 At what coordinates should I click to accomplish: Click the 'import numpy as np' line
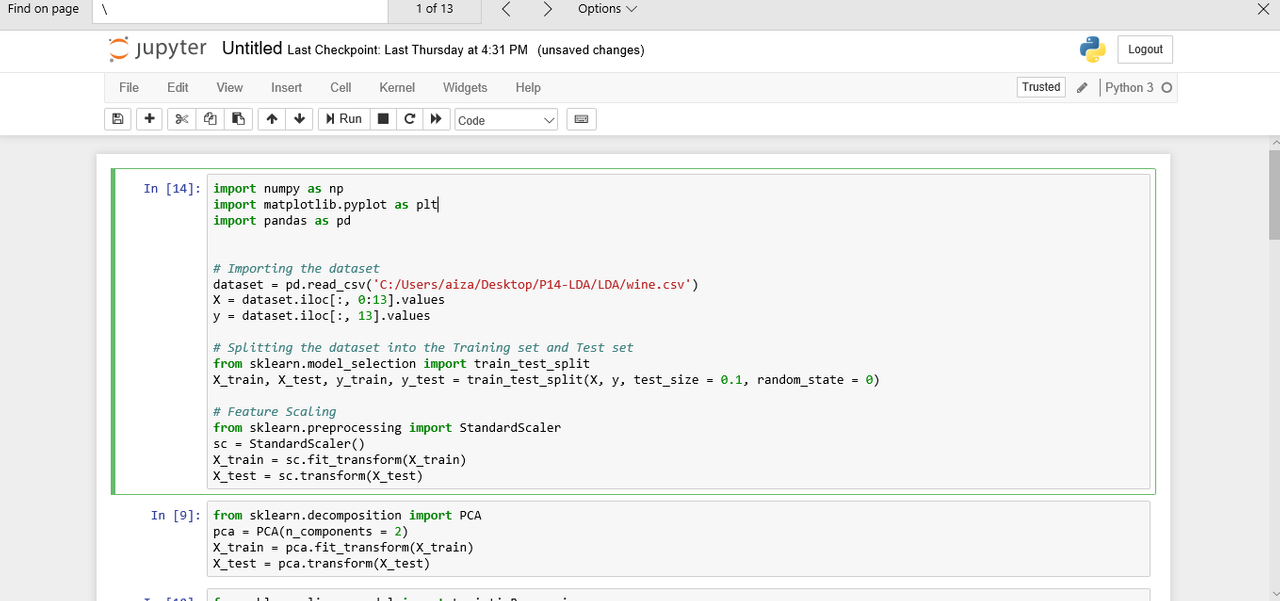click(x=278, y=188)
